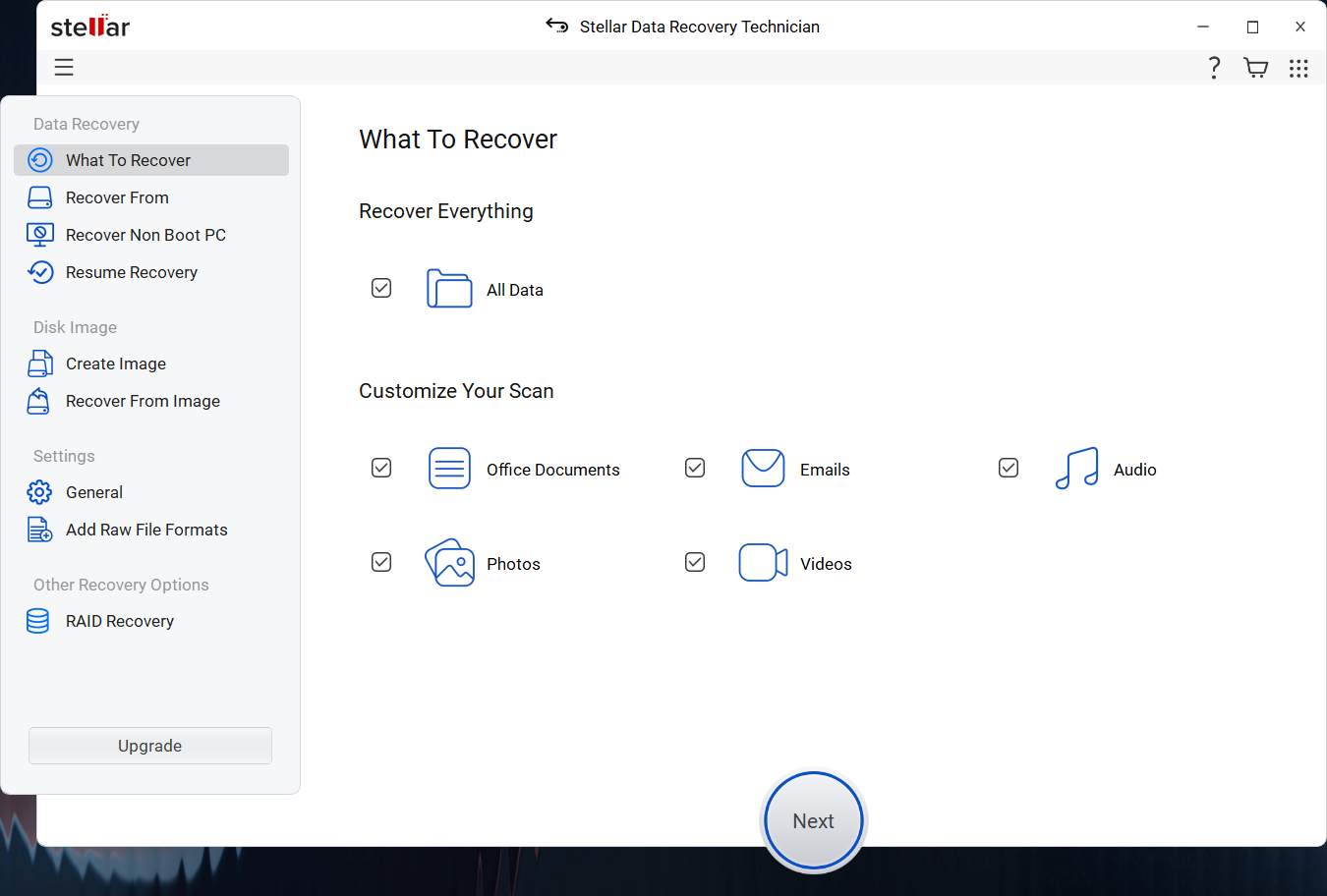Click the 'What To Recover' page heading
The width and height of the screenshot is (1327, 896).
pyautogui.click(x=458, y=140)
